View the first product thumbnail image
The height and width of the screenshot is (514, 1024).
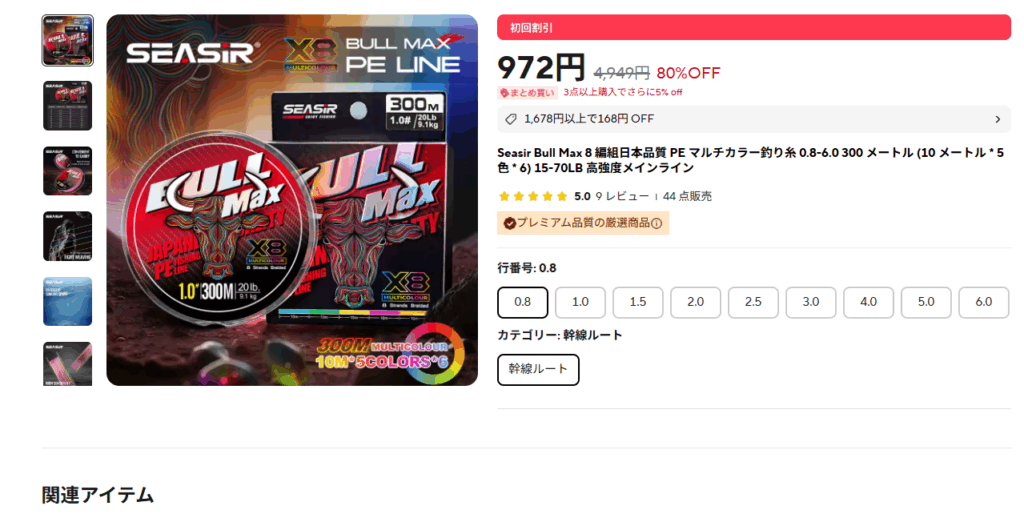click(68, 40)
